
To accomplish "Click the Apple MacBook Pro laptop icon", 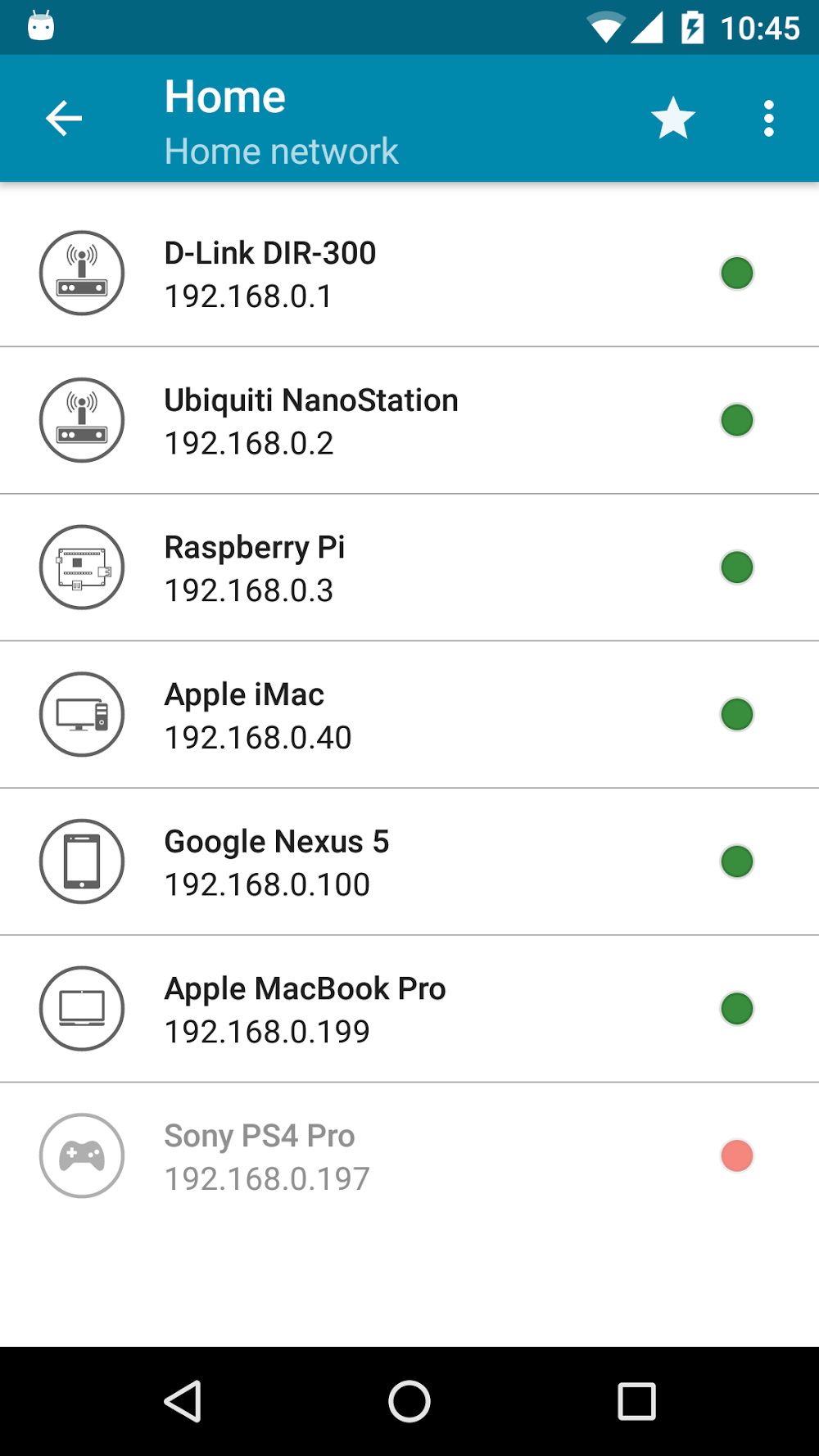I will pyautogui.click(x=82, y=1008).
